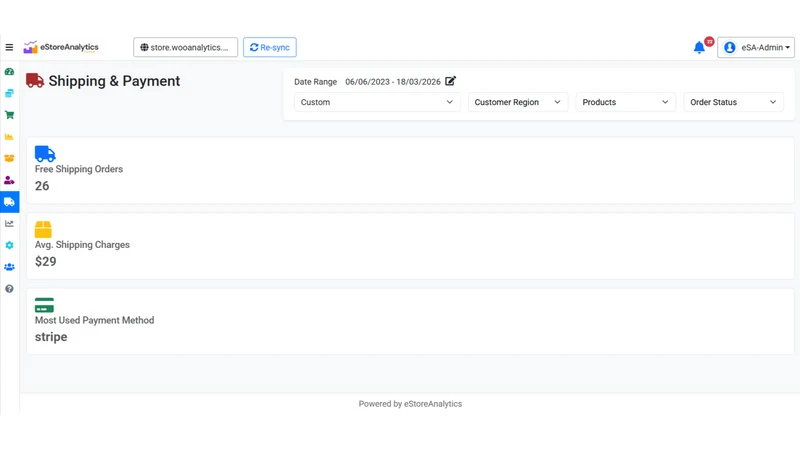The height and width of the screenshot is (450, 800).
Task: Open the settings gear sidebar icon
Action: [9, 245]
